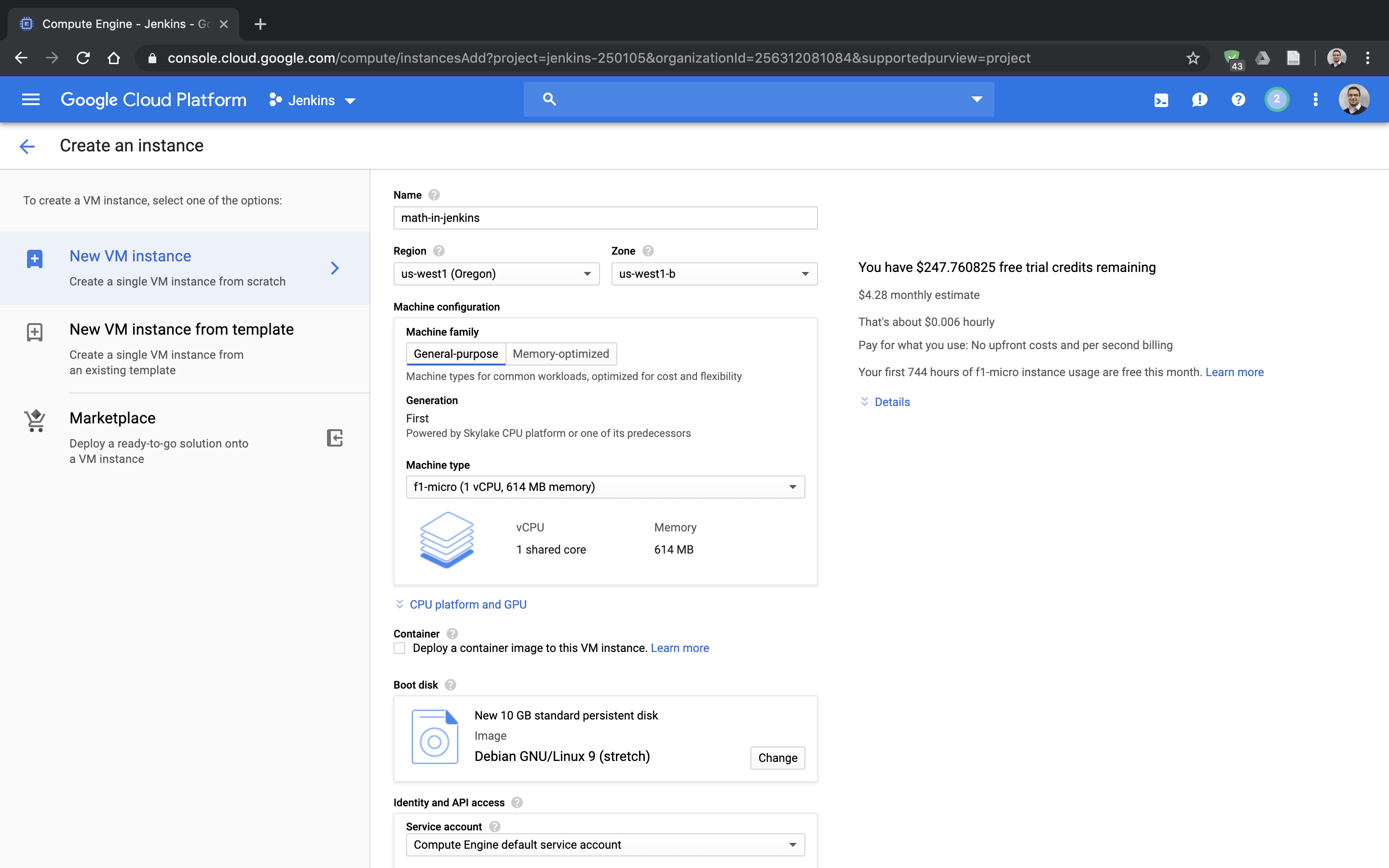Activate Cloud Shell icon
The width and height of the screenshot is (1389, 868).
[1160, 100]
